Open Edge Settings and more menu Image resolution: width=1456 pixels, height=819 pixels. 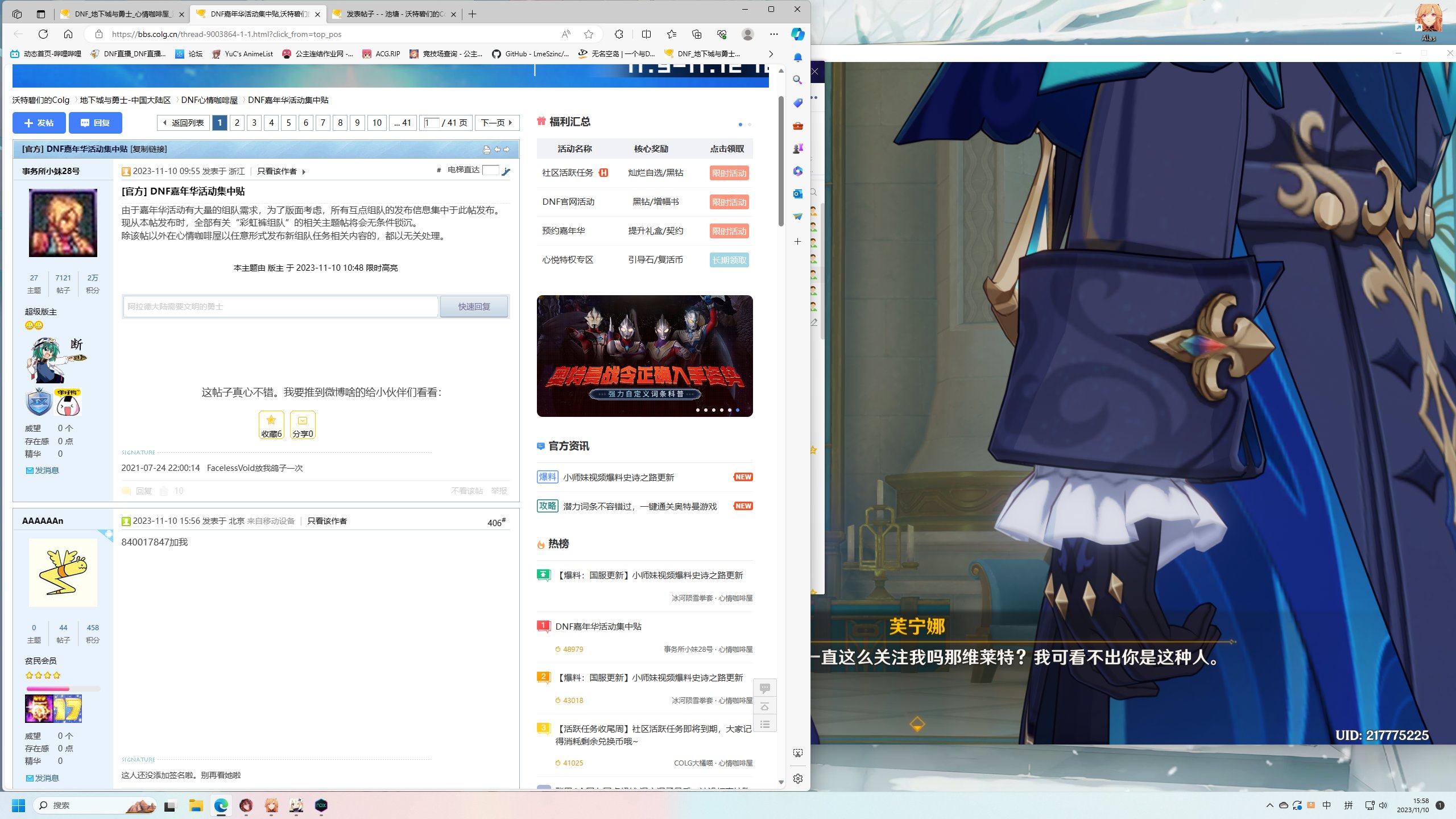774,34
